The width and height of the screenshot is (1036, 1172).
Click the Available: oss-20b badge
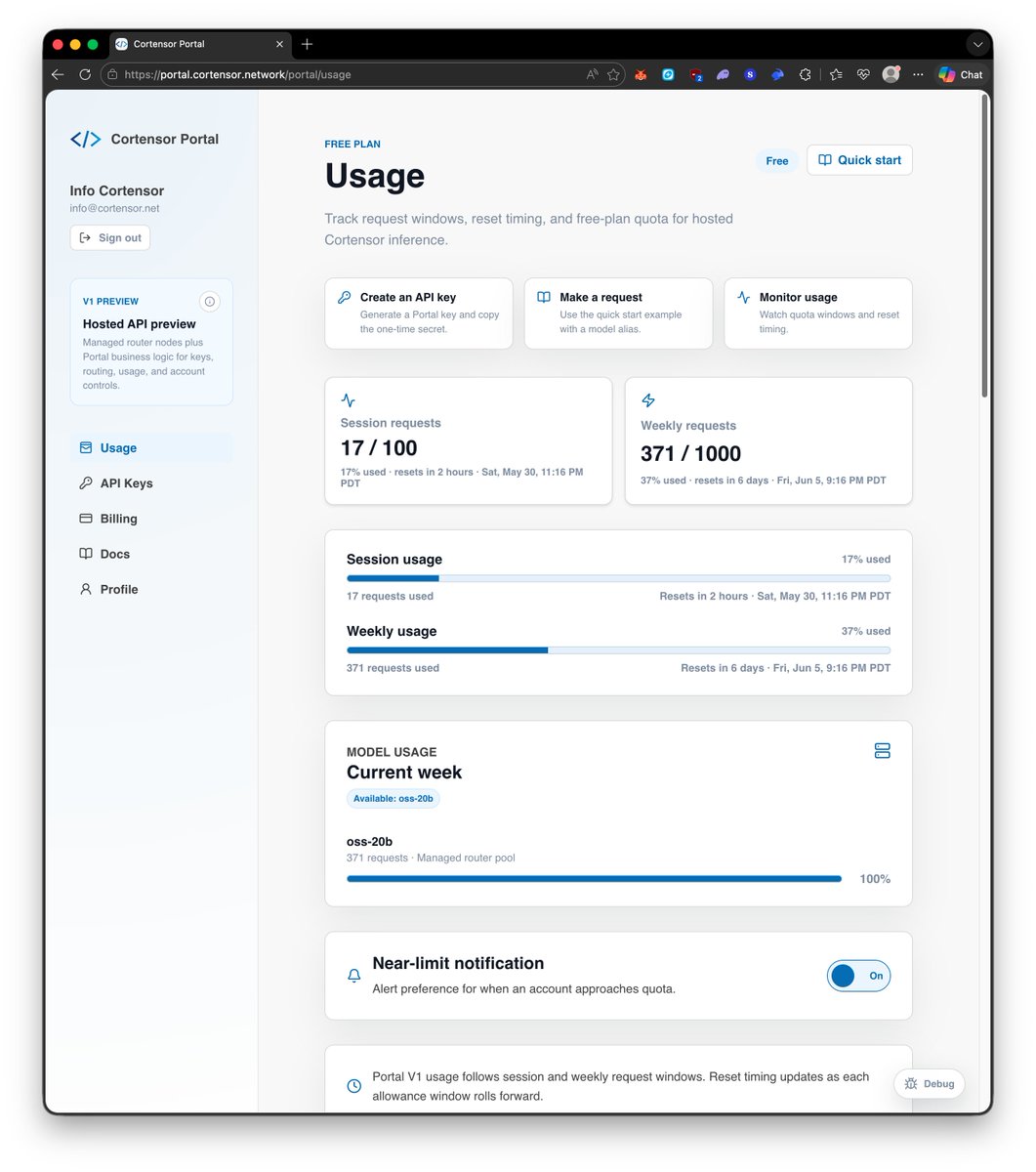point(394,799)
